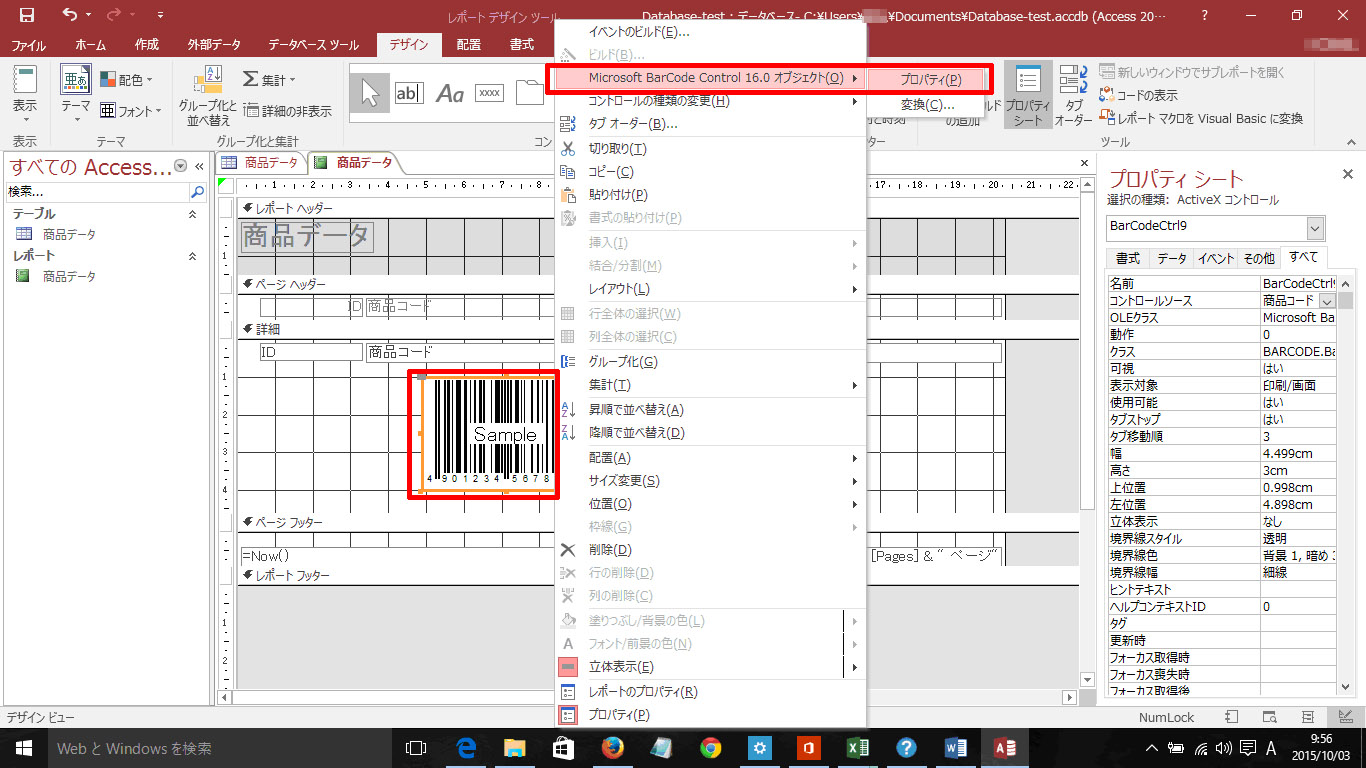Click グループ化と並べ替え icon

click(208, 95)
